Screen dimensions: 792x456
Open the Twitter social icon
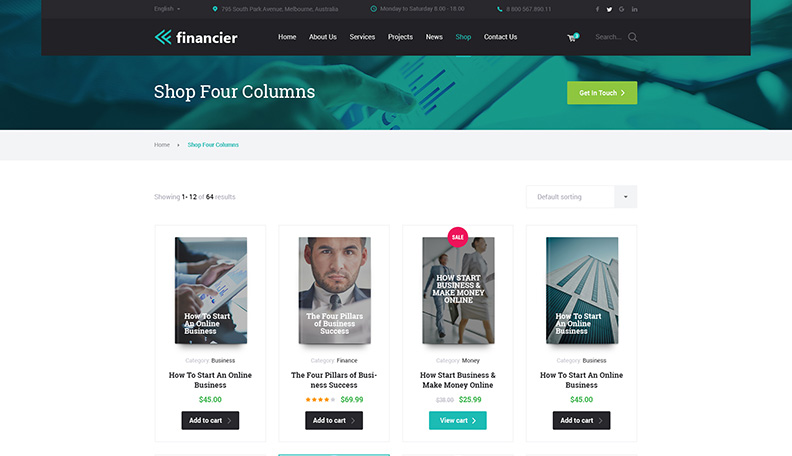[x=609, y=9]
